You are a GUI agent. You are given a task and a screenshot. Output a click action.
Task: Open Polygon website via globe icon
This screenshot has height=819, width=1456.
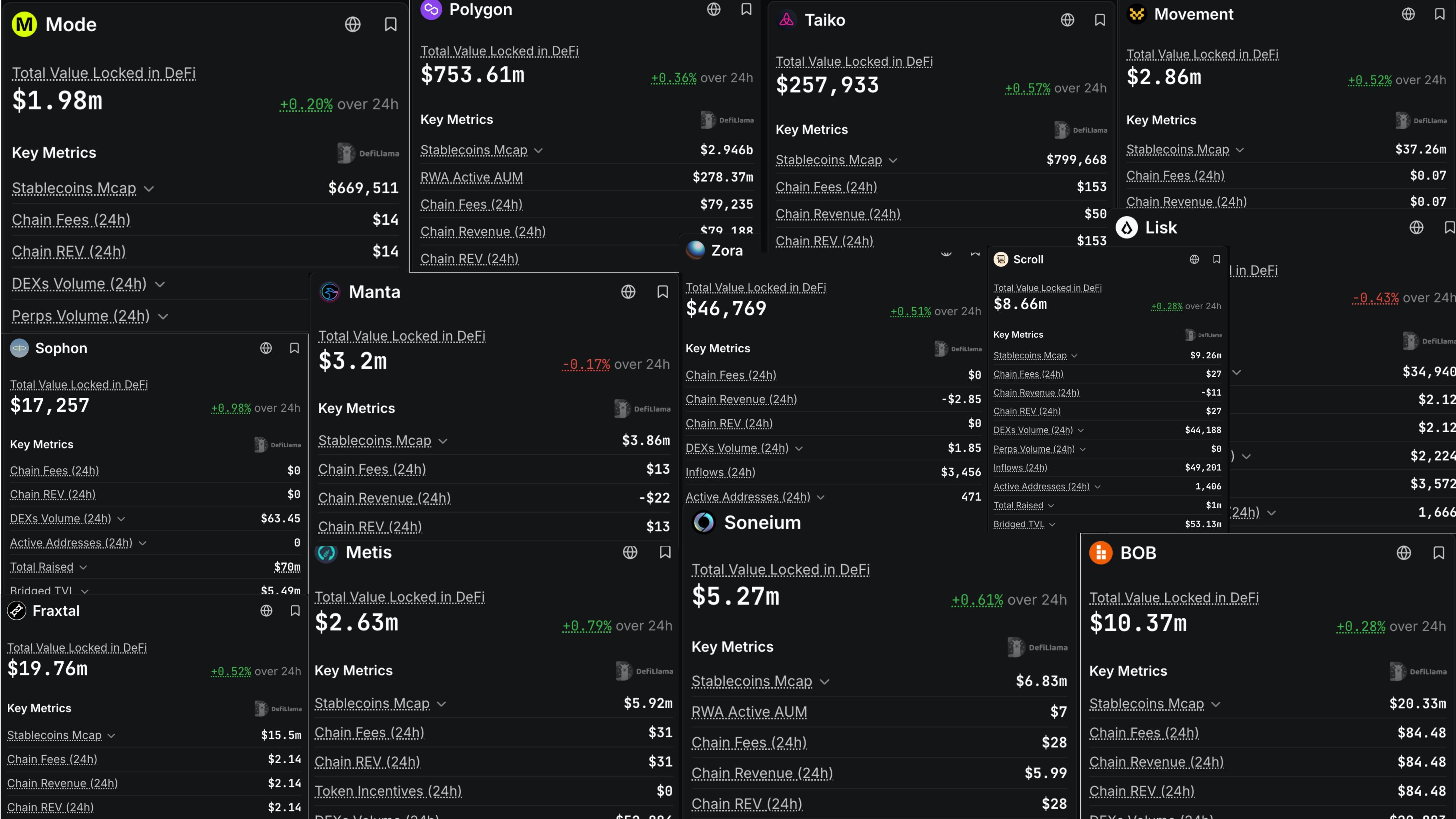(x=714, y=9)
